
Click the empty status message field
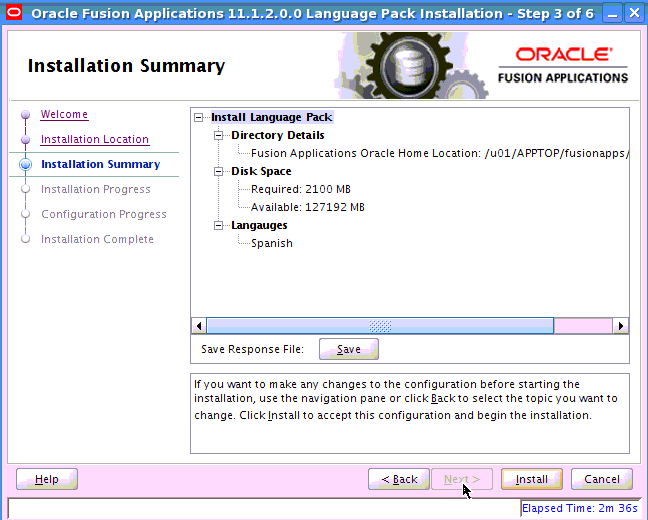264,508
